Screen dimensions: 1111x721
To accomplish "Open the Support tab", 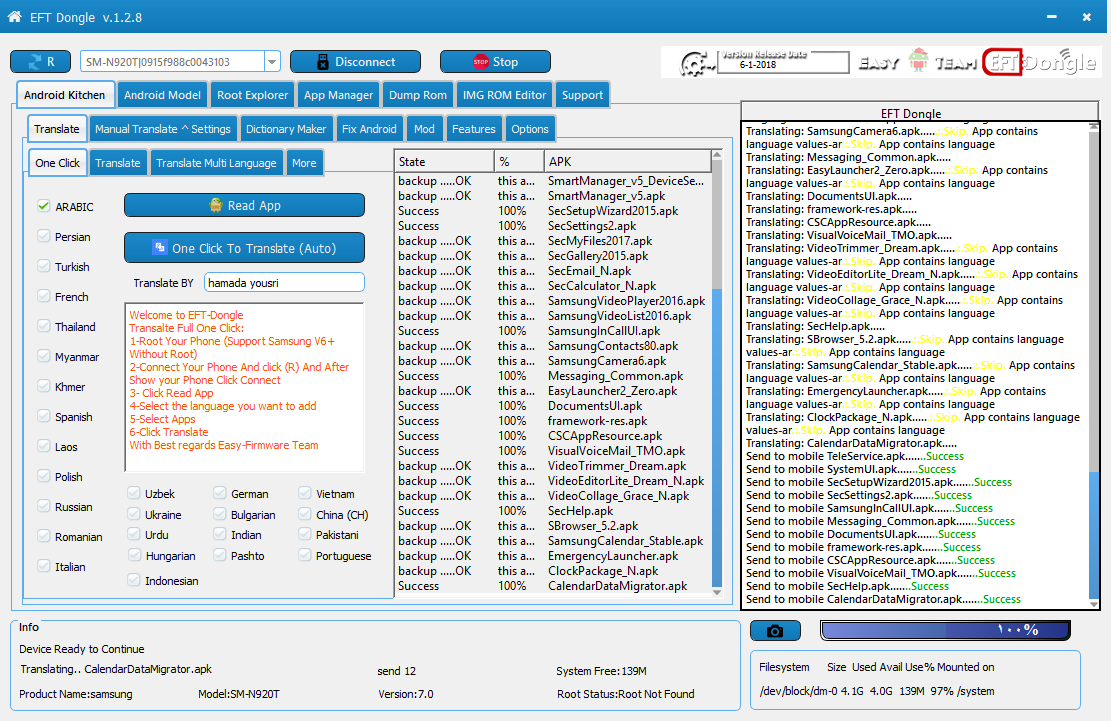I will pos(582,95).
